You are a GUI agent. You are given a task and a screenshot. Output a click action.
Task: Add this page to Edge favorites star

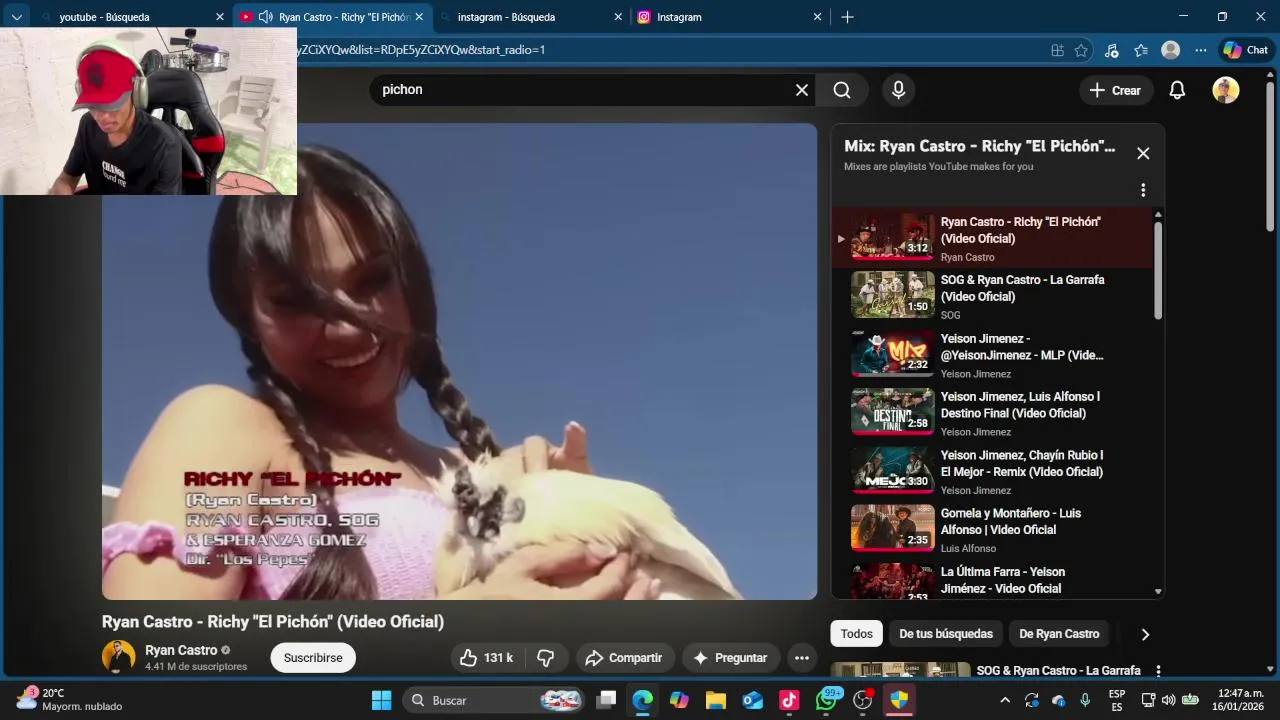coord(1081,50)
